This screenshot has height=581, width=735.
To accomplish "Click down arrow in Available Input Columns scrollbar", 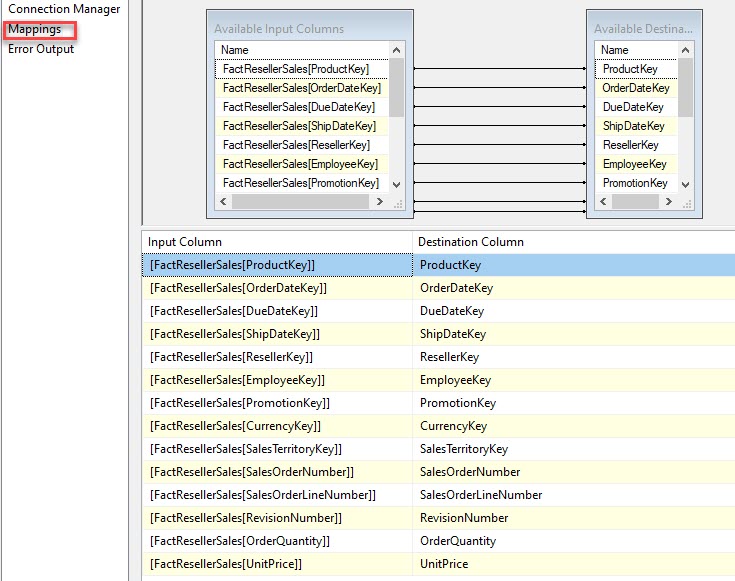I will click(x=396, y=184).
